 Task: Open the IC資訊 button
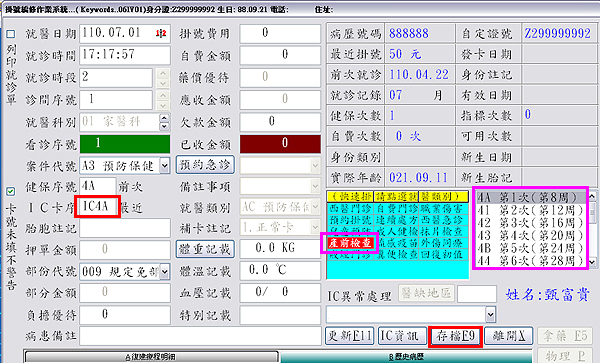click(x=402, y=336)
